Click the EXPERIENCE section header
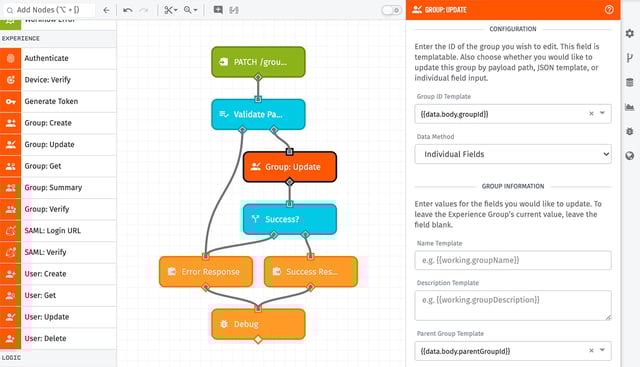This screenshot has height=367, width=640. tap(58, 38)
